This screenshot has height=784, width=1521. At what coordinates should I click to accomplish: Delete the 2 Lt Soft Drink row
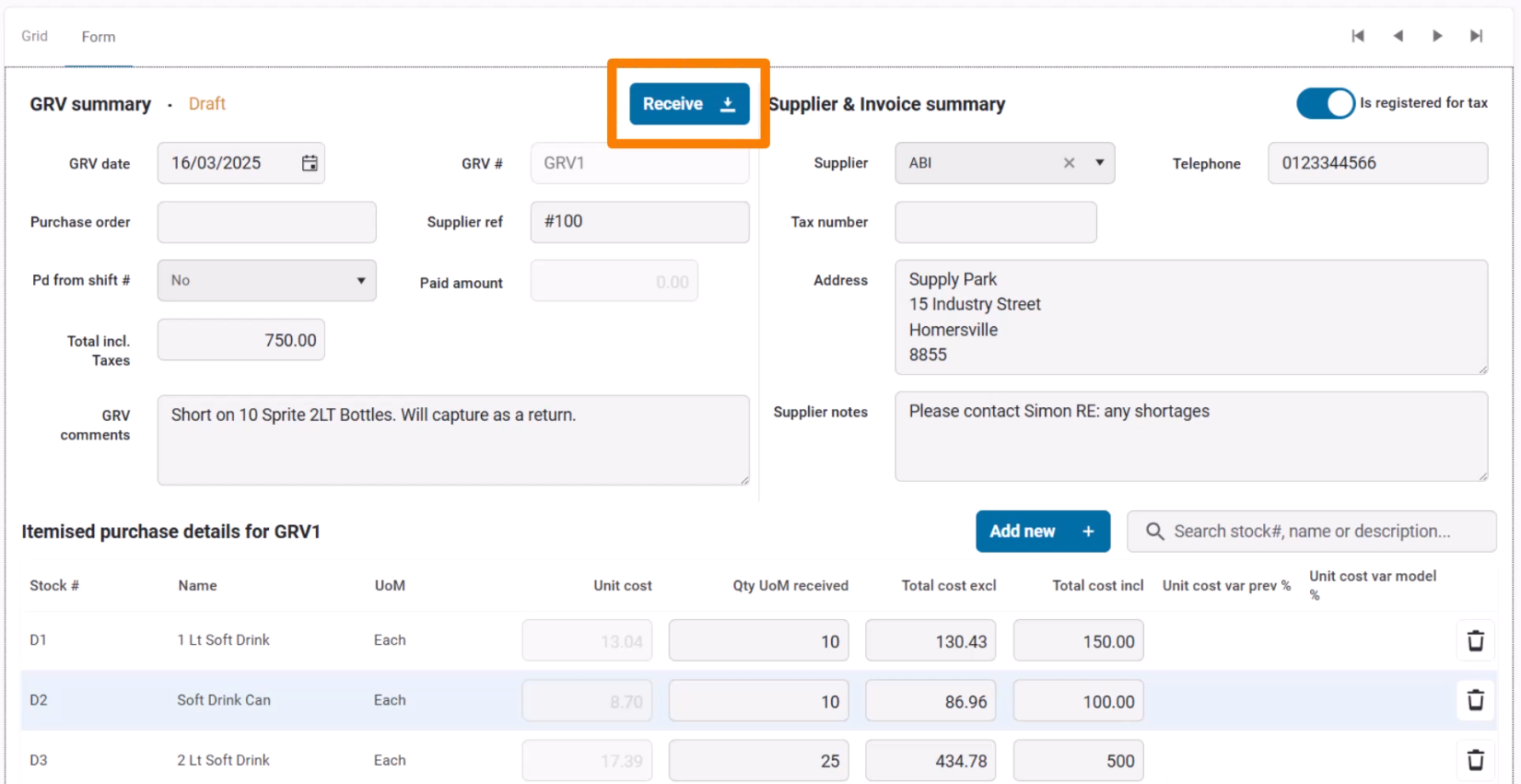[x=1475, y=760]
